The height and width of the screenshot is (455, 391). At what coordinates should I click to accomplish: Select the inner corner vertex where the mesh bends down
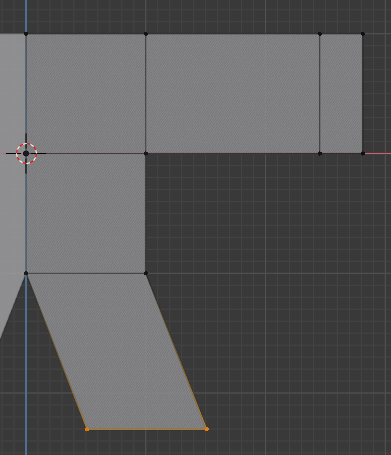[146, 153]
